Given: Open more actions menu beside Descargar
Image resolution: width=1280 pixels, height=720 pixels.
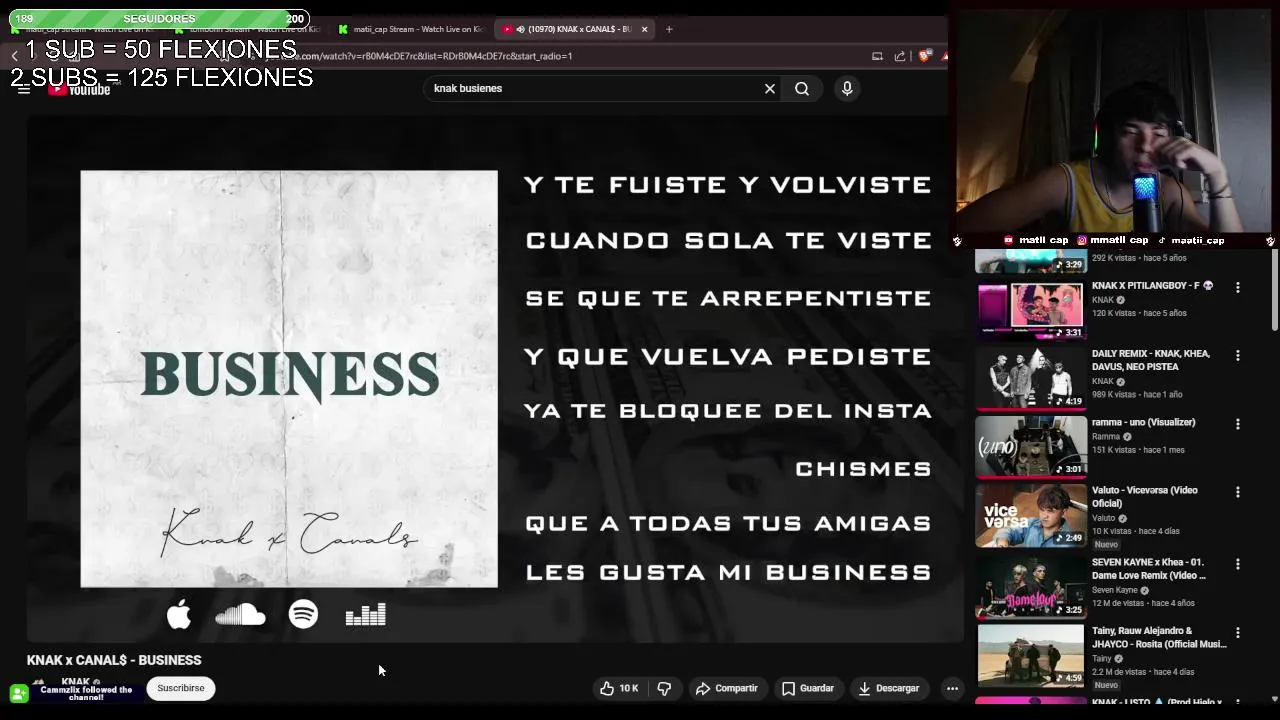Looking at the screenshot, I should coord(952,688).
